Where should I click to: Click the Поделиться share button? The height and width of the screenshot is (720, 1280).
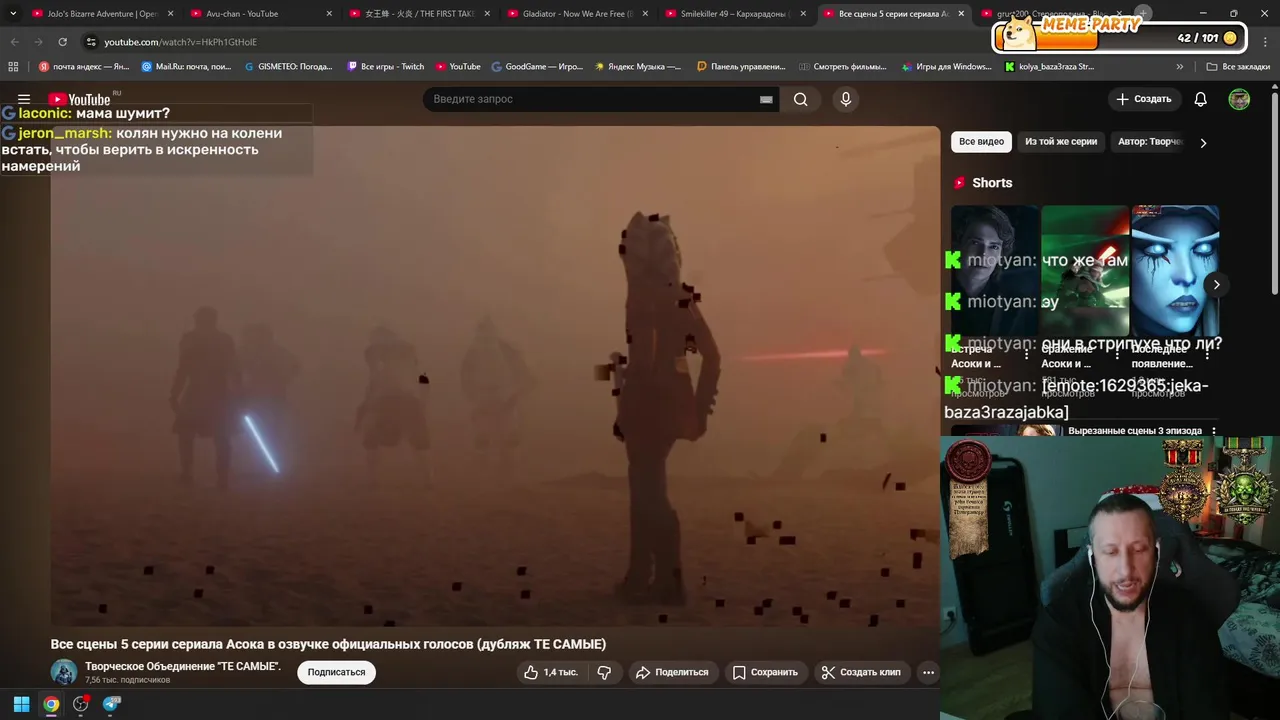[x=672, y=672]
